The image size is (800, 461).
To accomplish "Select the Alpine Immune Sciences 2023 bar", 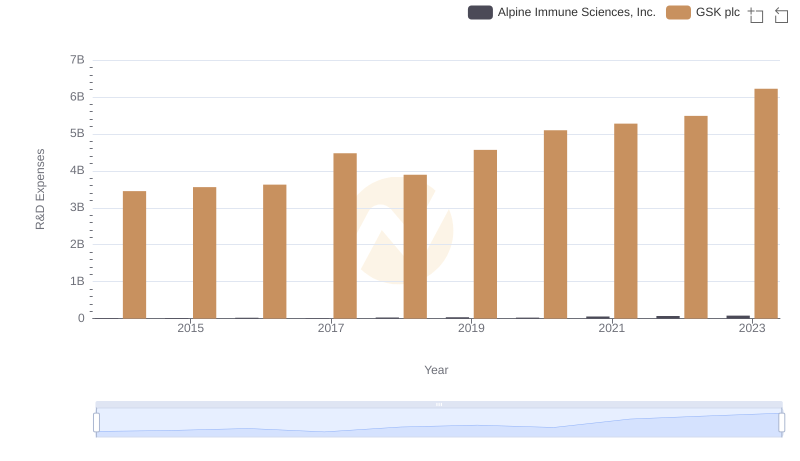I will 738,317.
